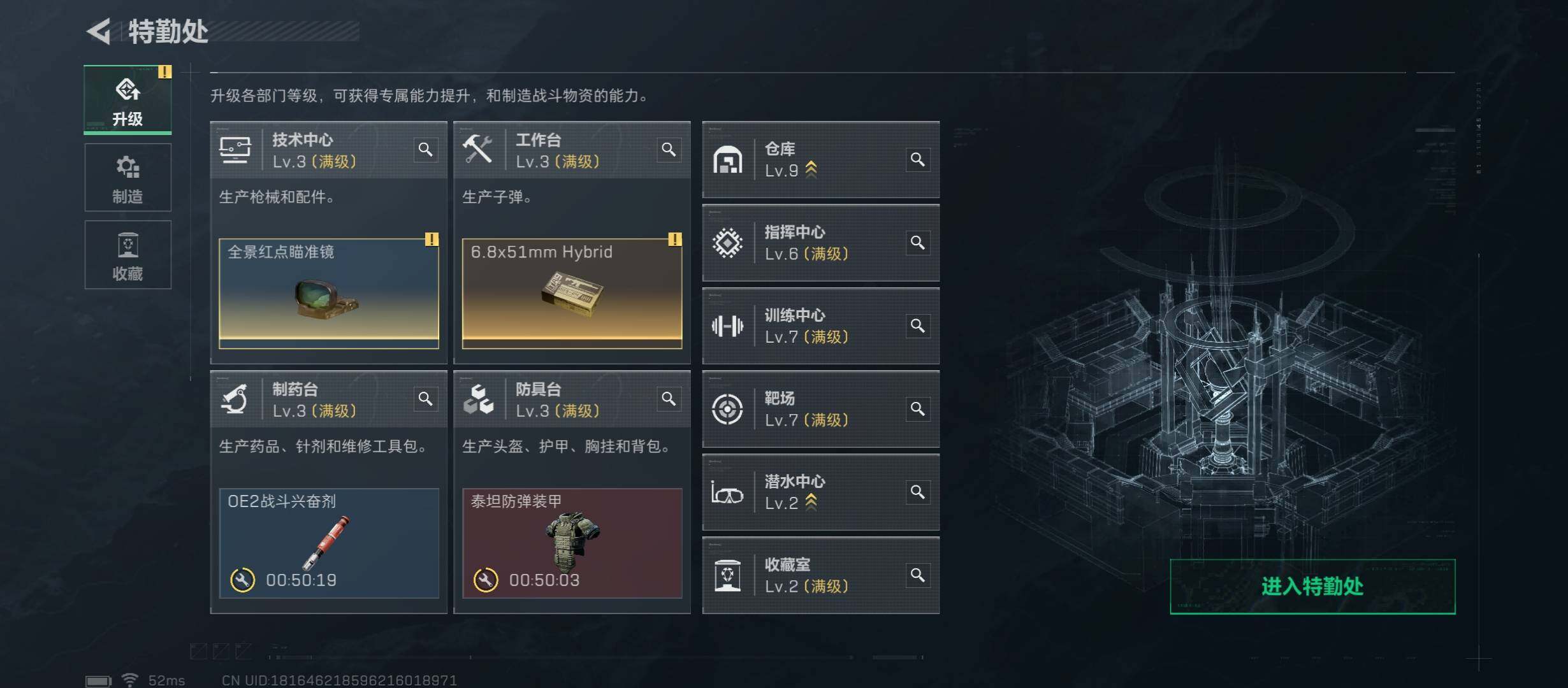Open magnifier details for 技术中心
Viewport: 1568px width, 688px height.
coord(426,150)
